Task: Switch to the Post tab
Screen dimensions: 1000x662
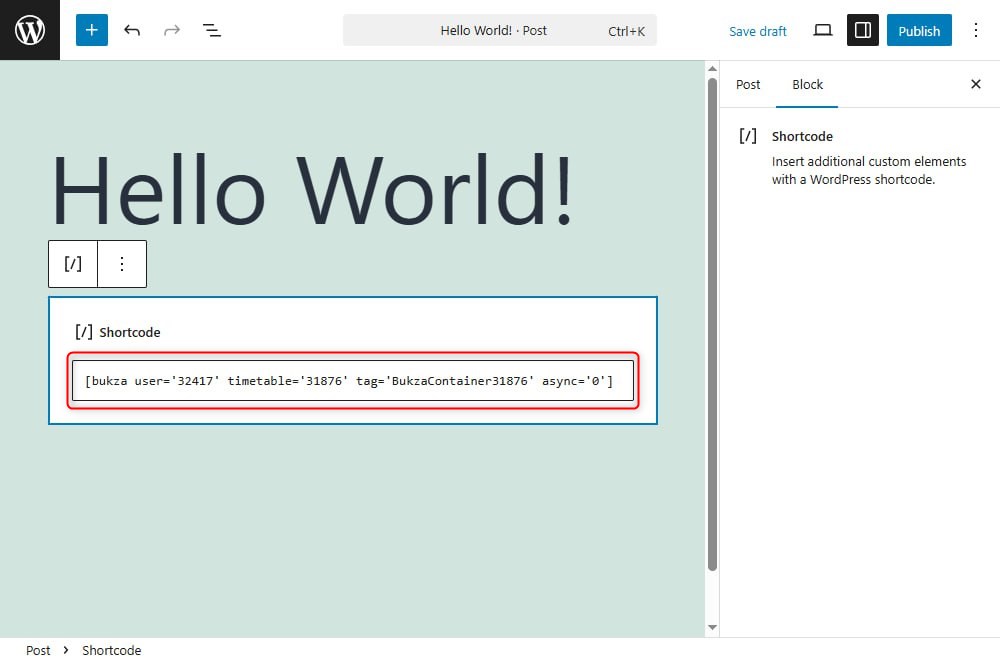Action: tap(748, 84)
